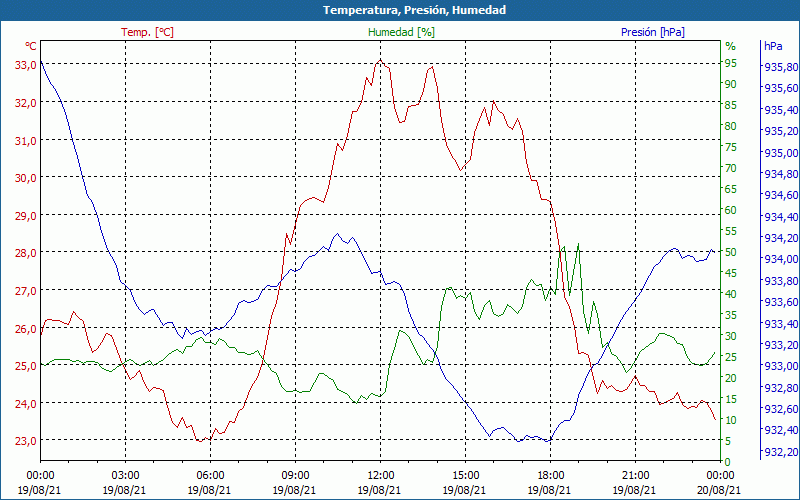
Task: Click the temperature peak at 12:00
Action: pyautogui.click(x=380, y=60)
